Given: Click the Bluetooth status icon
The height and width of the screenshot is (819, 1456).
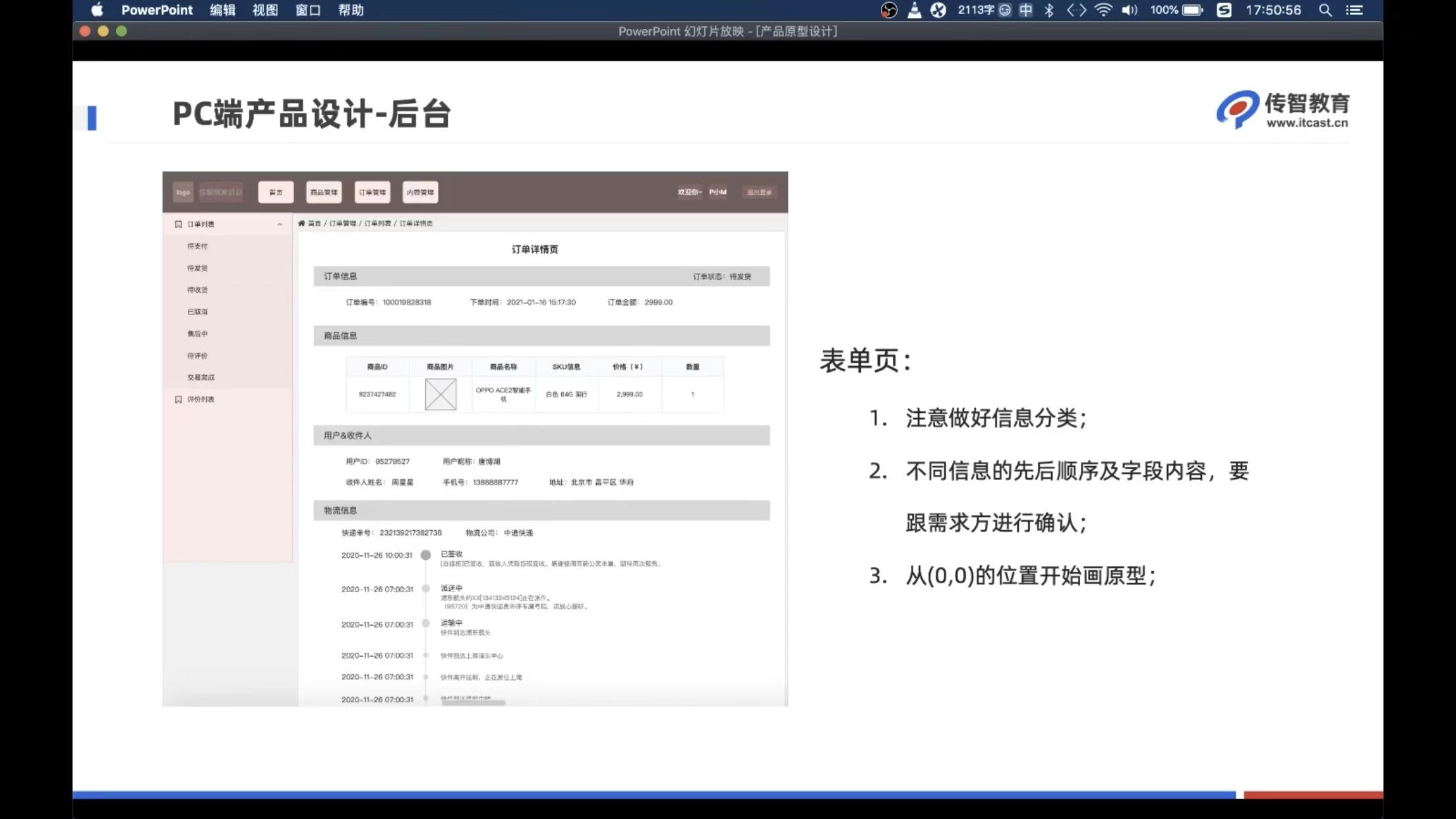Looking at the screenshot, I should click(1049, 10).
